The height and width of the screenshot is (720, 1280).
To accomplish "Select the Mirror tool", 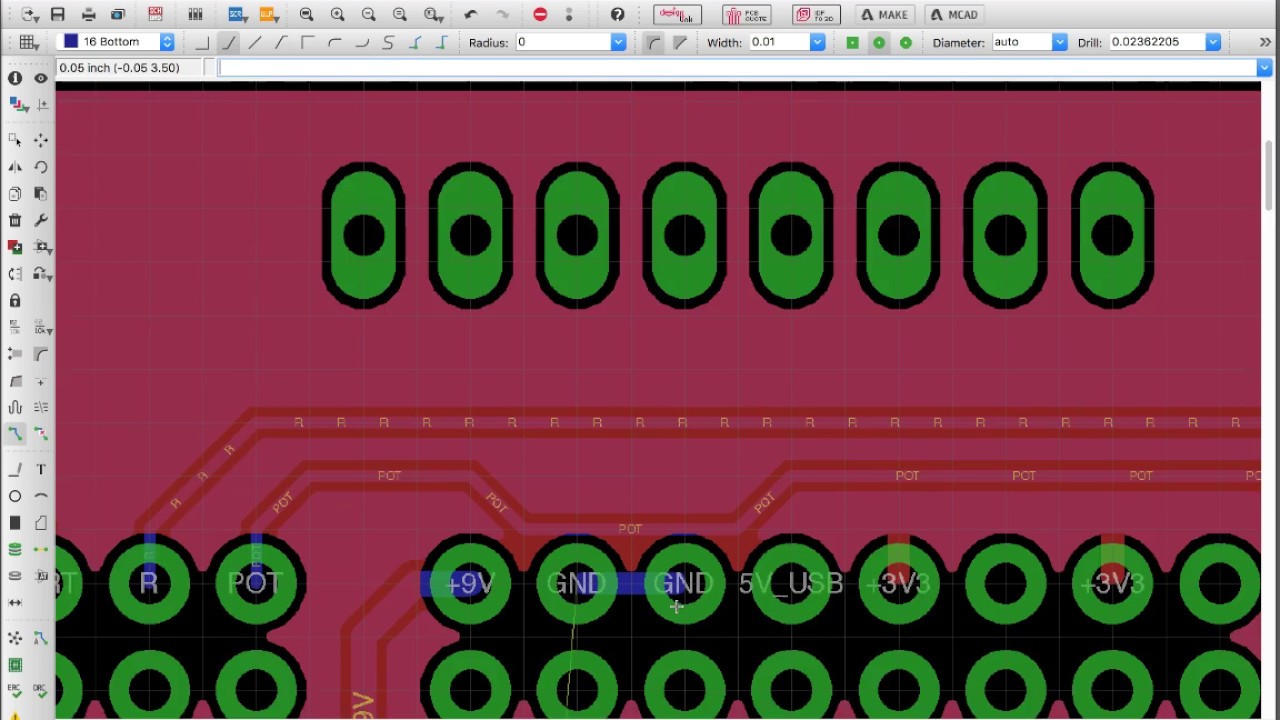I will 15,167.
